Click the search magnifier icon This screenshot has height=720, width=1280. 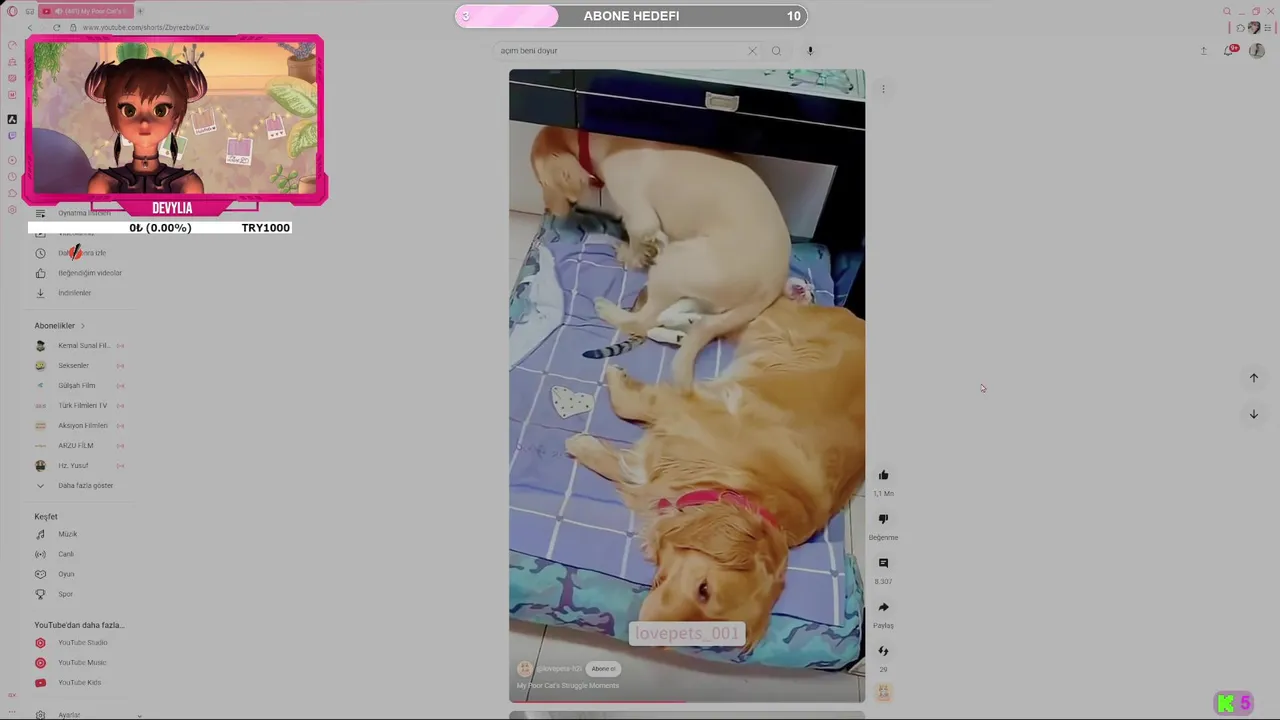click(776, 51)
